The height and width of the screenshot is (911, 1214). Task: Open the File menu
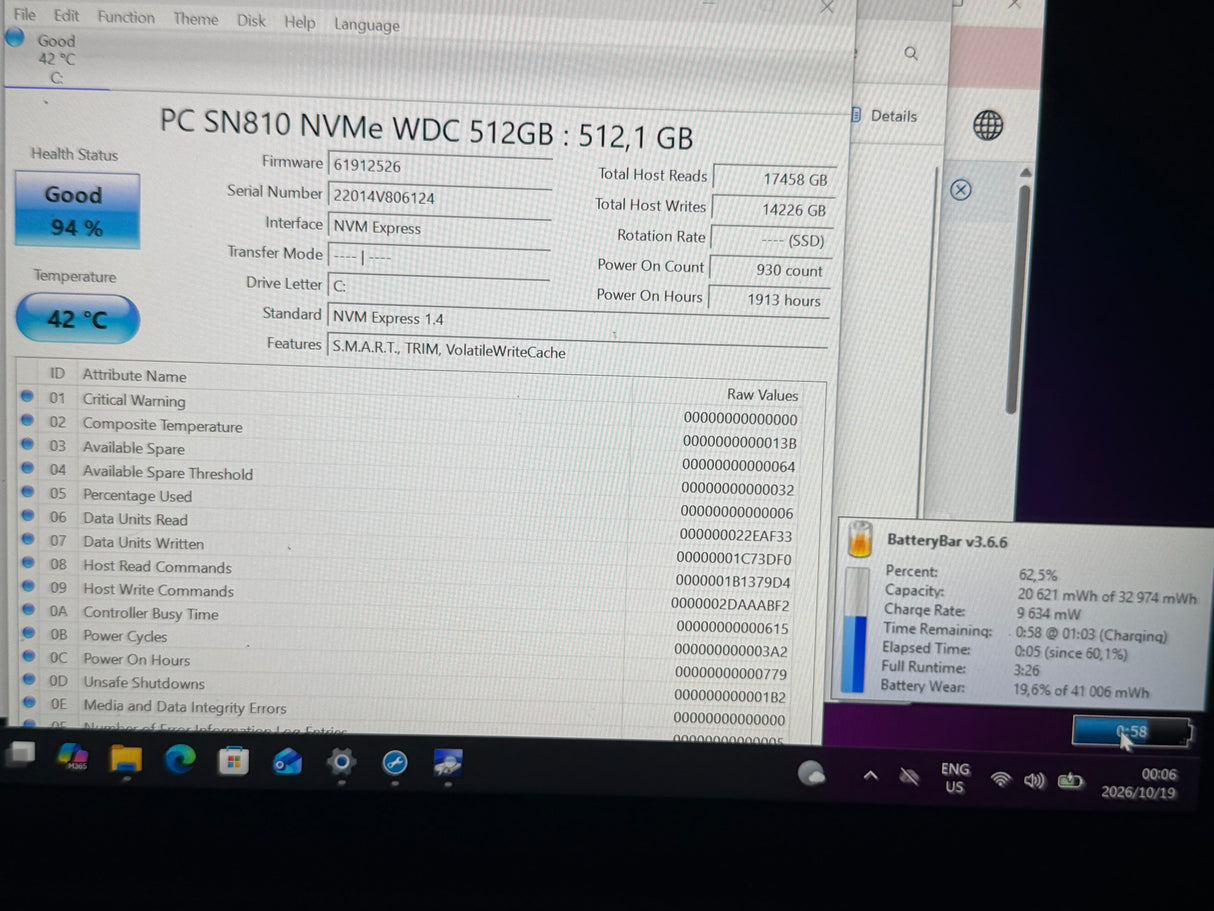24,14
